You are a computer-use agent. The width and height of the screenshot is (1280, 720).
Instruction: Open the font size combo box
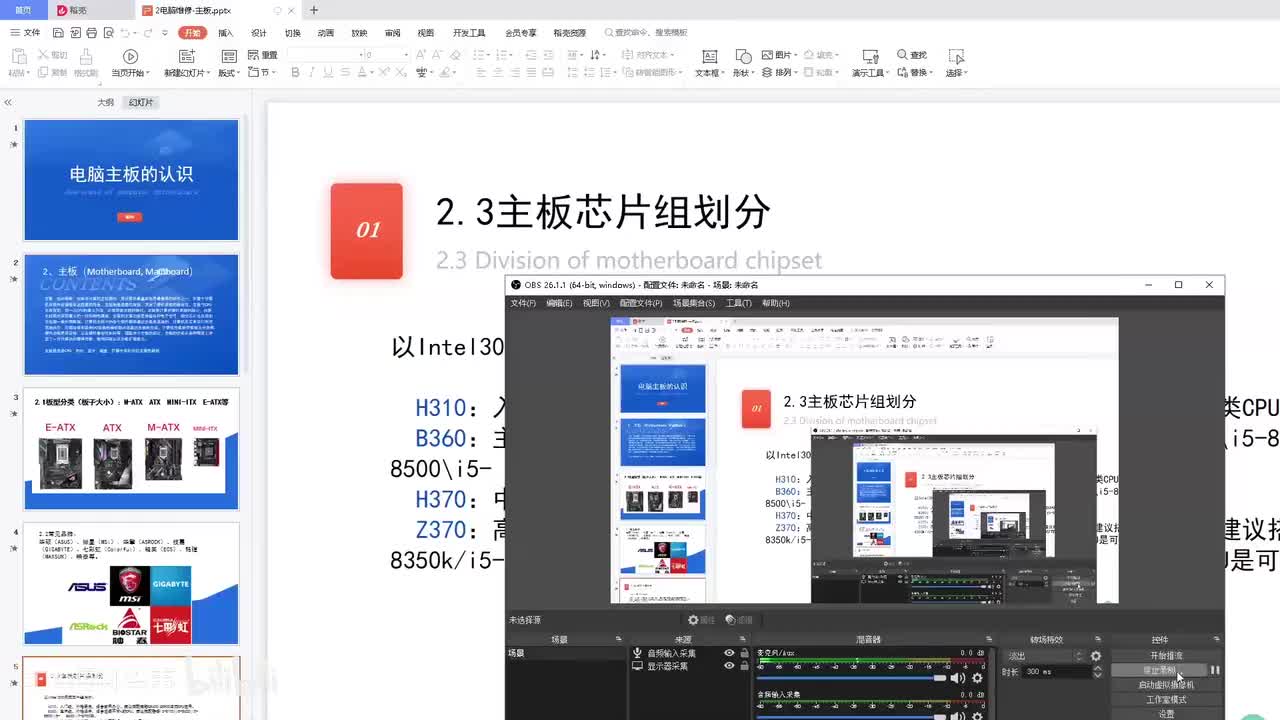387,54
